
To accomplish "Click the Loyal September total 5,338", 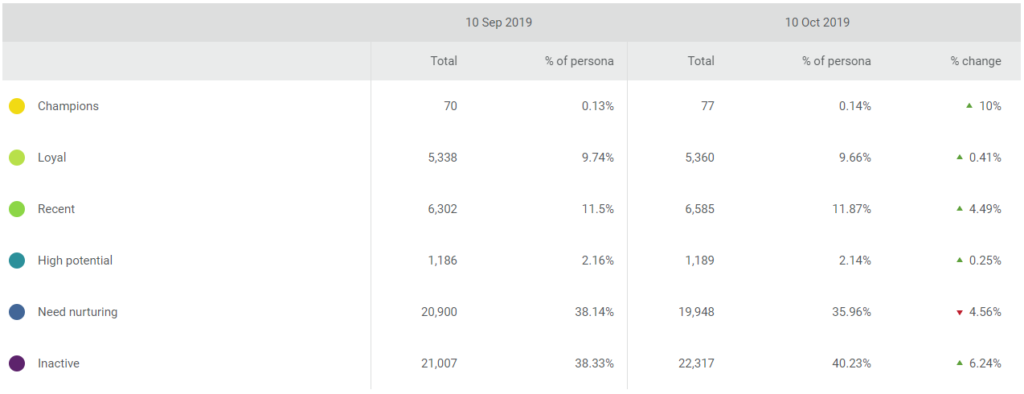I will (x=442, y=157).
